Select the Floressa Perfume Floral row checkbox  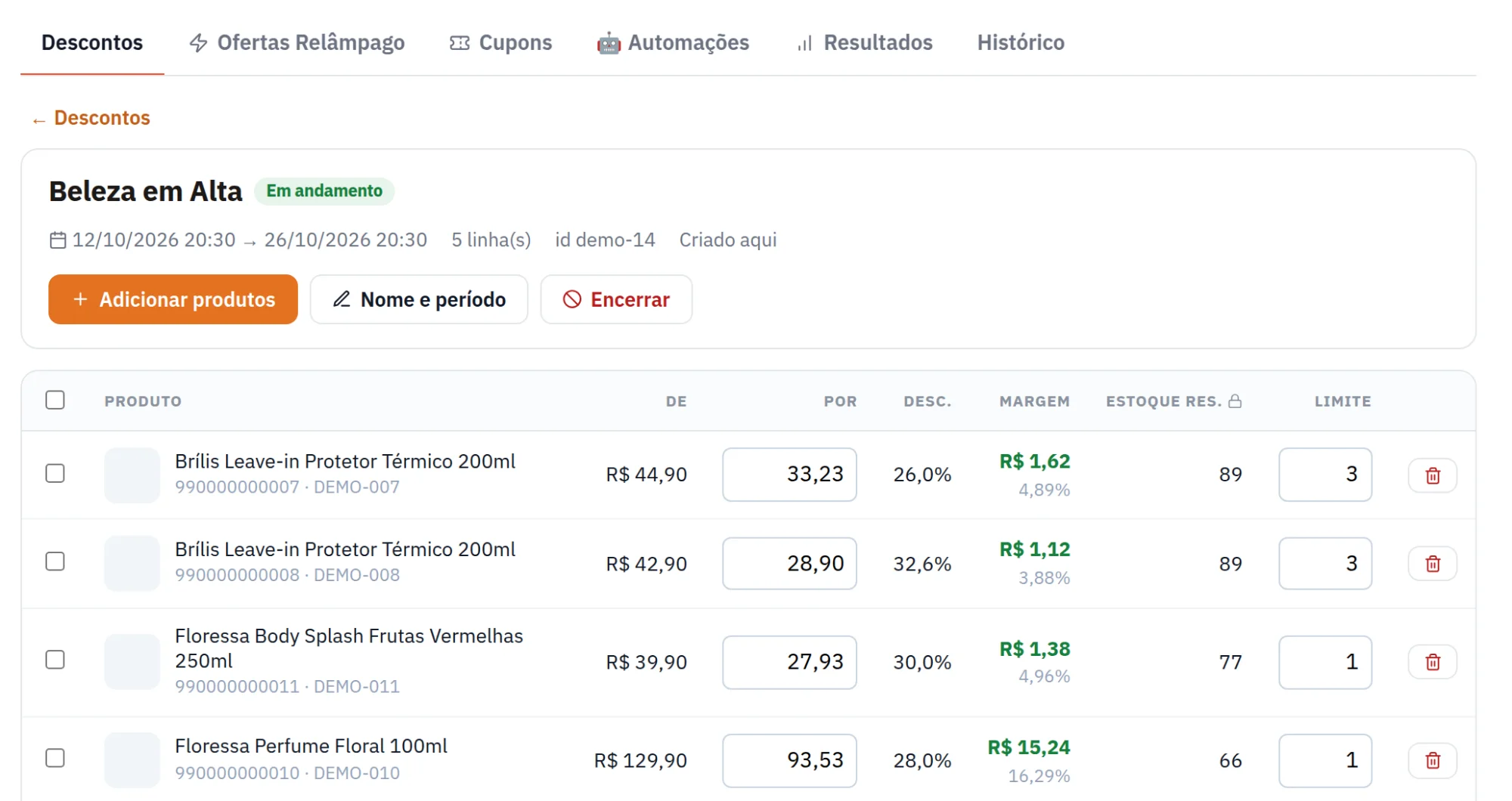[x=55, y=758]
